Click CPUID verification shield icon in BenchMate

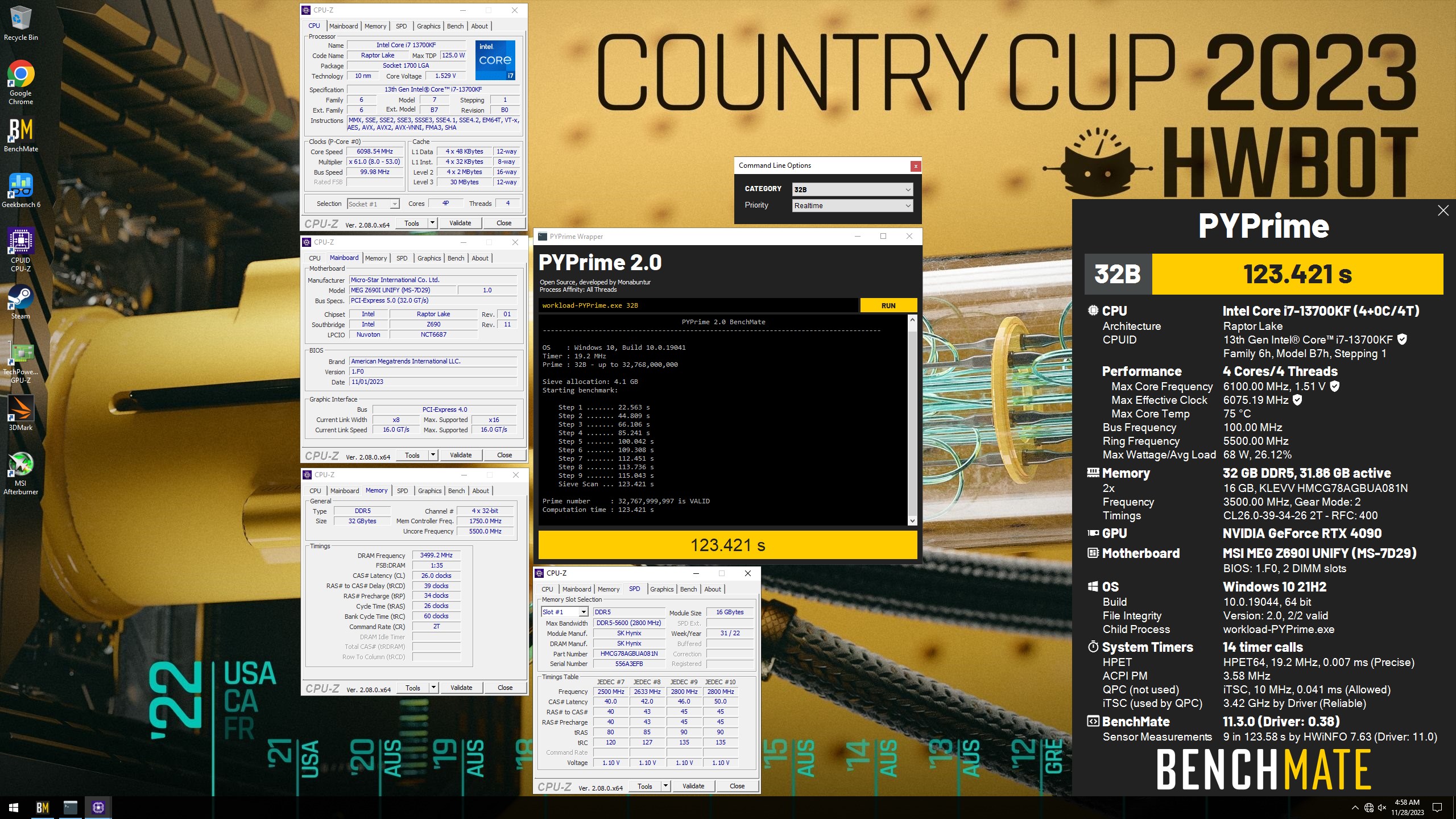[1402, 340]
